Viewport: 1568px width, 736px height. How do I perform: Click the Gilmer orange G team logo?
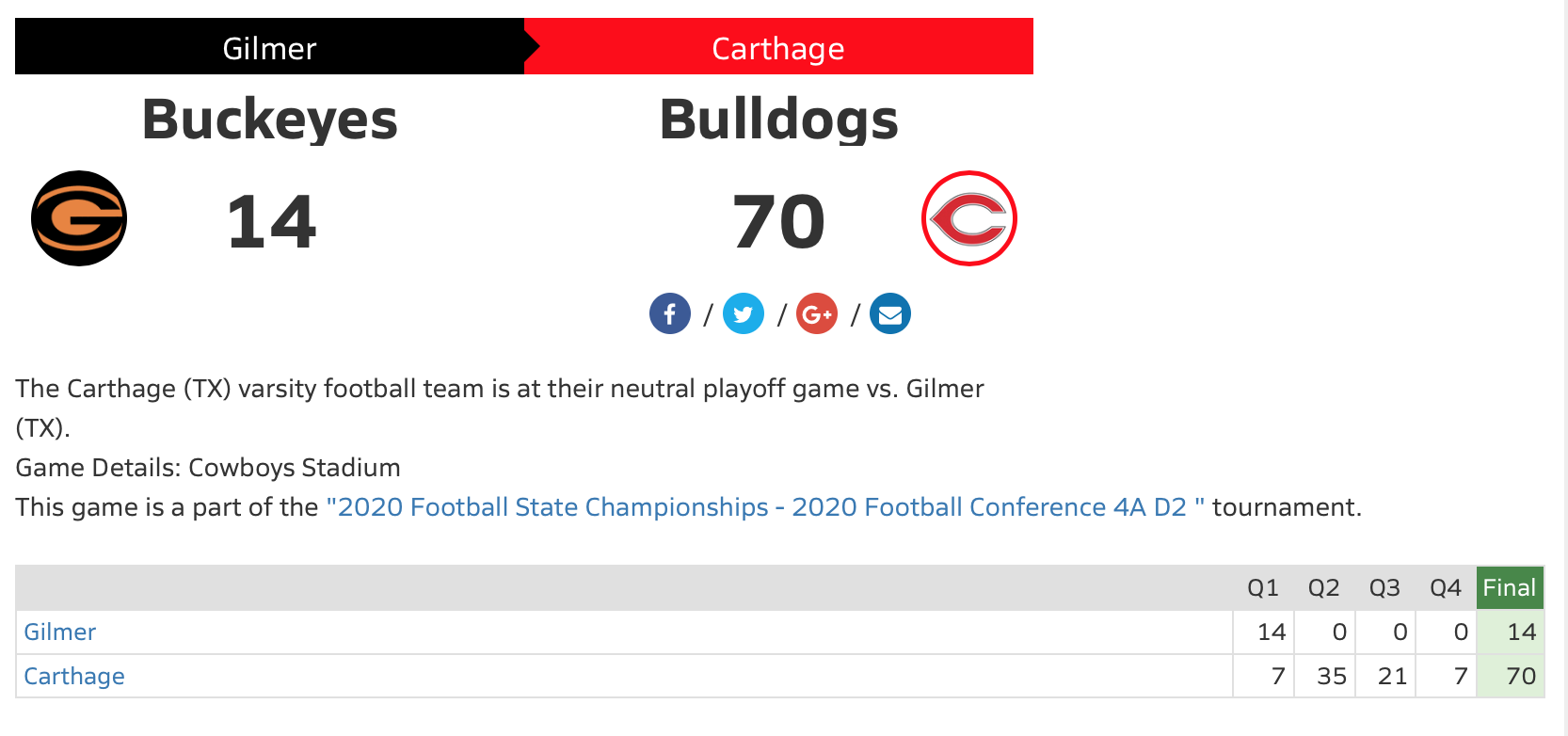point(79,218)
